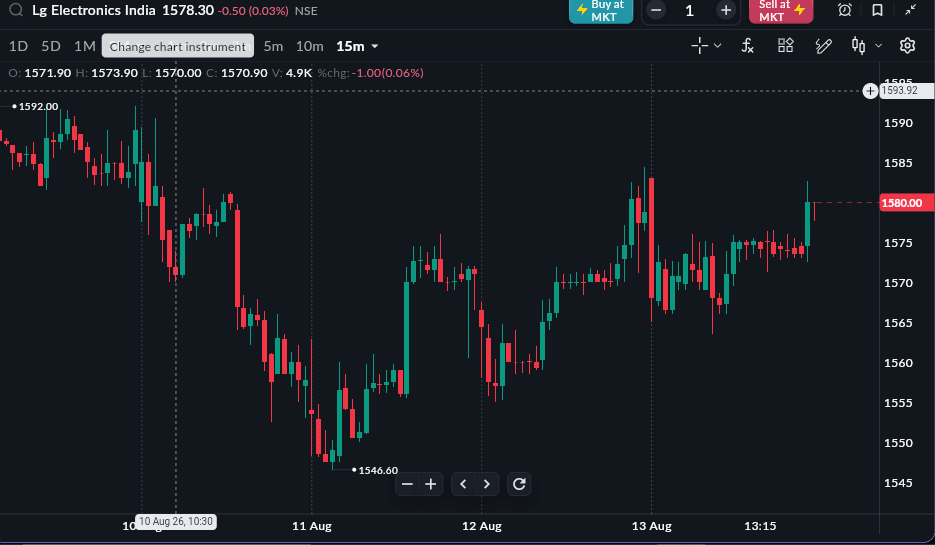This screenshot has height=545, width=935.
Task: Select the candlestick chart type icon
Action: tap(858, 45)
